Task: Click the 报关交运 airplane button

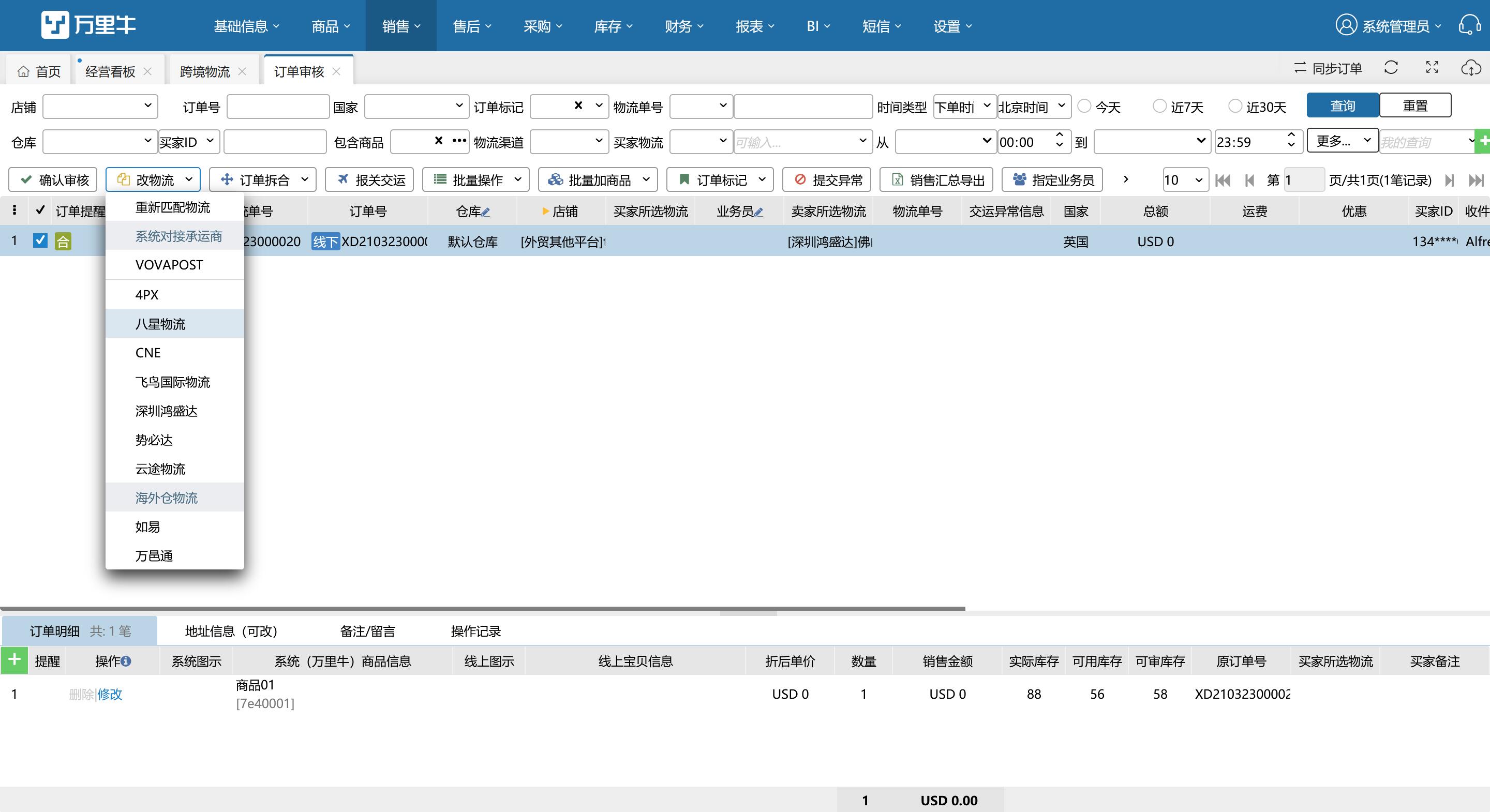Action: [x=369, y=180]
